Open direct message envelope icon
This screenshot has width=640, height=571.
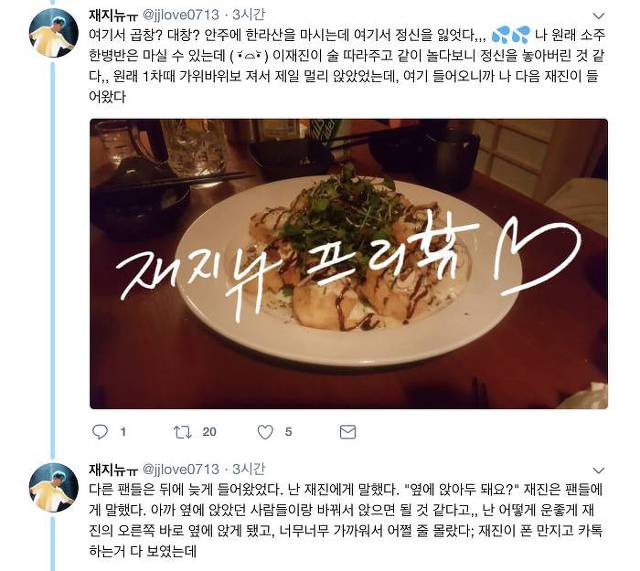[348, 432]
